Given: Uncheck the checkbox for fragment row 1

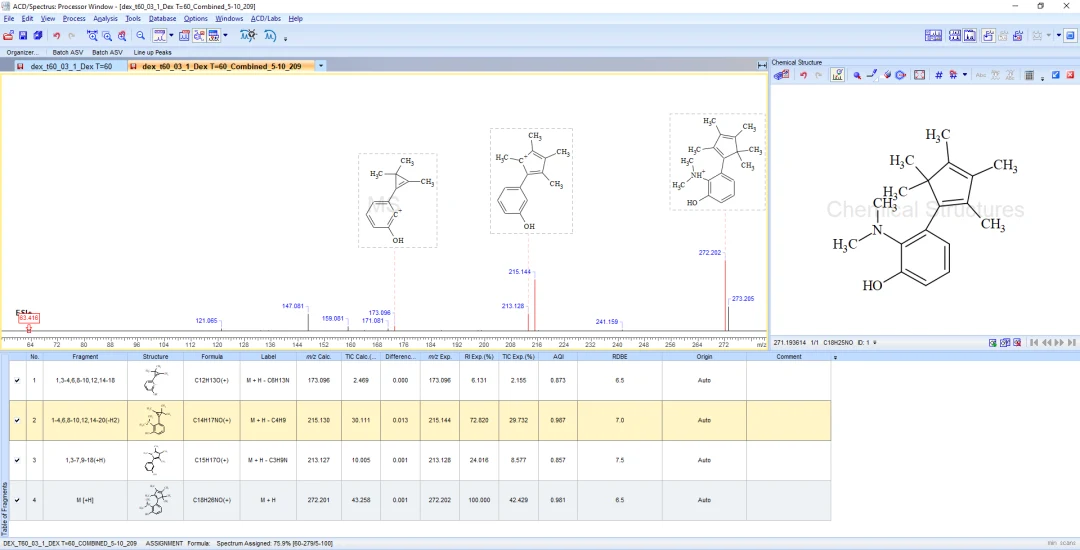Looking at the screenshot, I should pyautogui.click(x=17, y=380).
